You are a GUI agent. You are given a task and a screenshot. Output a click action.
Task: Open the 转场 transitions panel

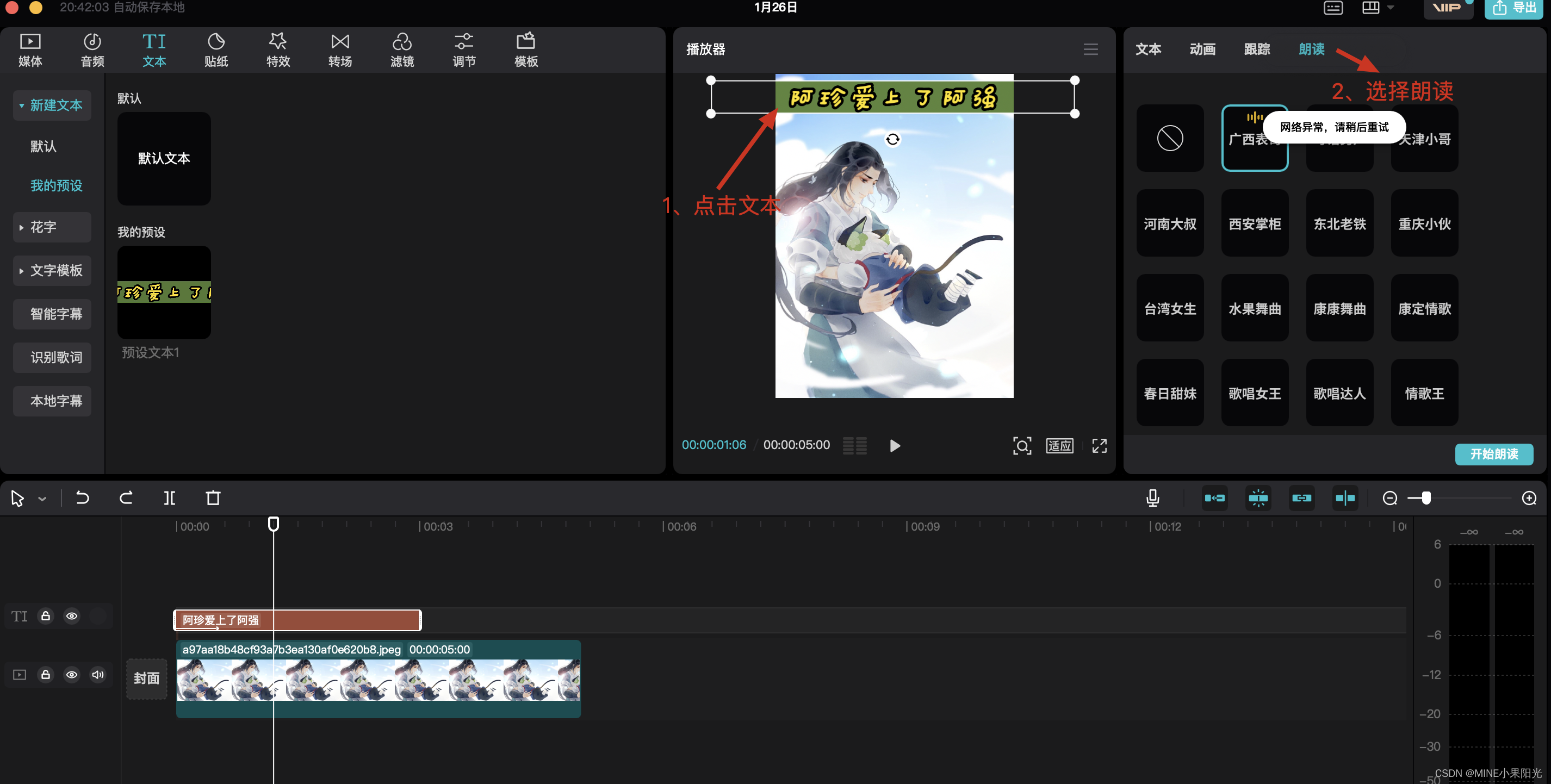339,49
